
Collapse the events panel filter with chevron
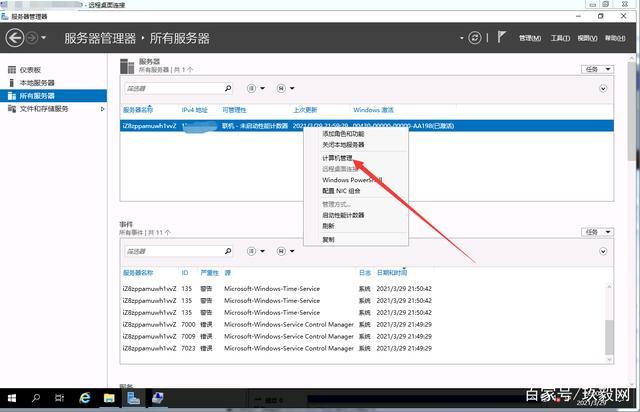click(603, 252)
